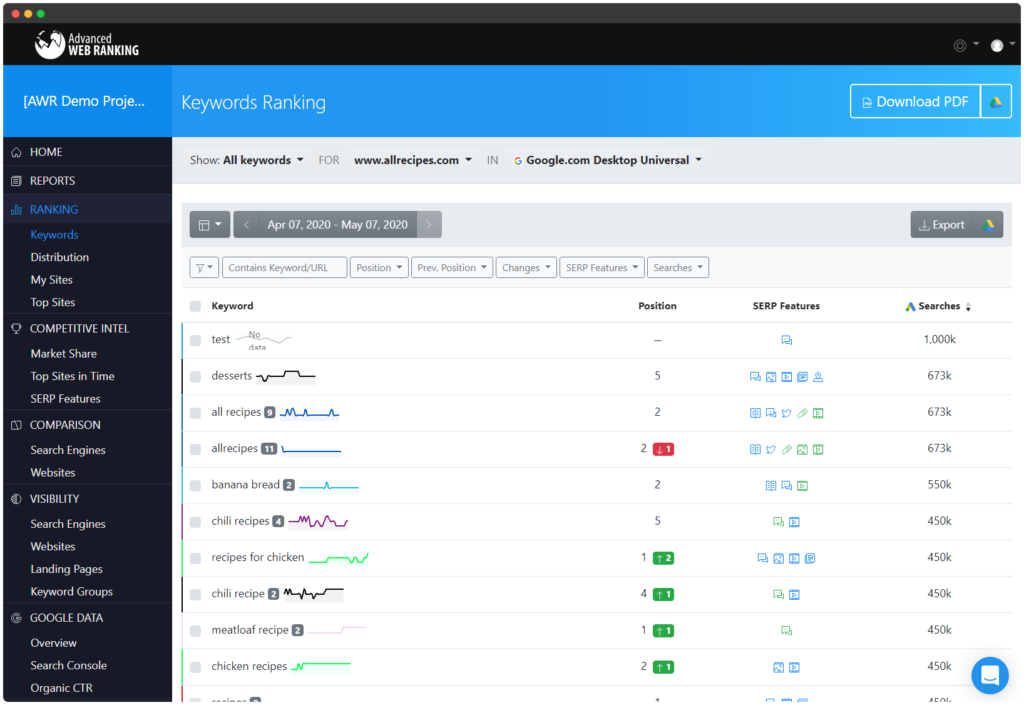
Task: Check the all recipes keyword checkbox
Action: pos(195,413)
